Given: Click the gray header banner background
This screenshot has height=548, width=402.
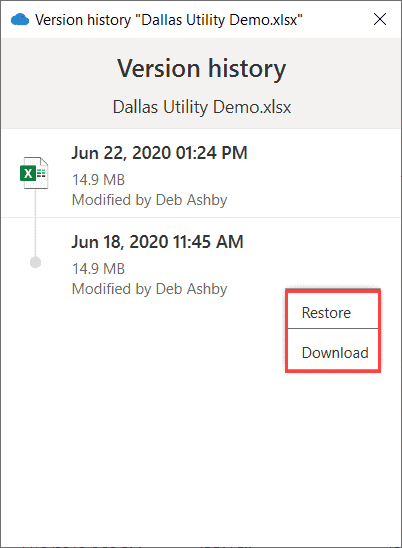Looking at the screenshot, I should coord(201,84).
